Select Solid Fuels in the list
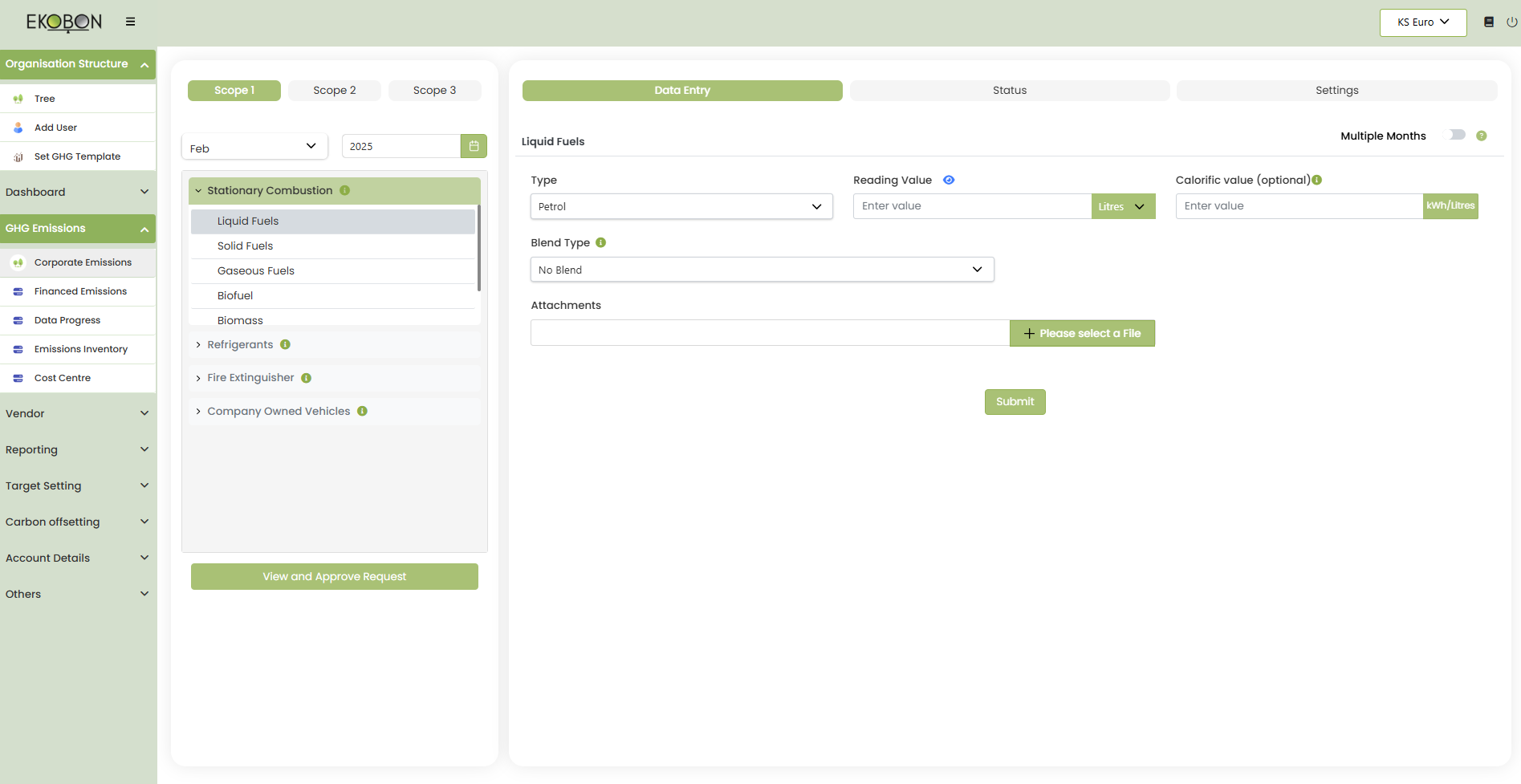The image size is (1521, 784). [x=246, y=246]
